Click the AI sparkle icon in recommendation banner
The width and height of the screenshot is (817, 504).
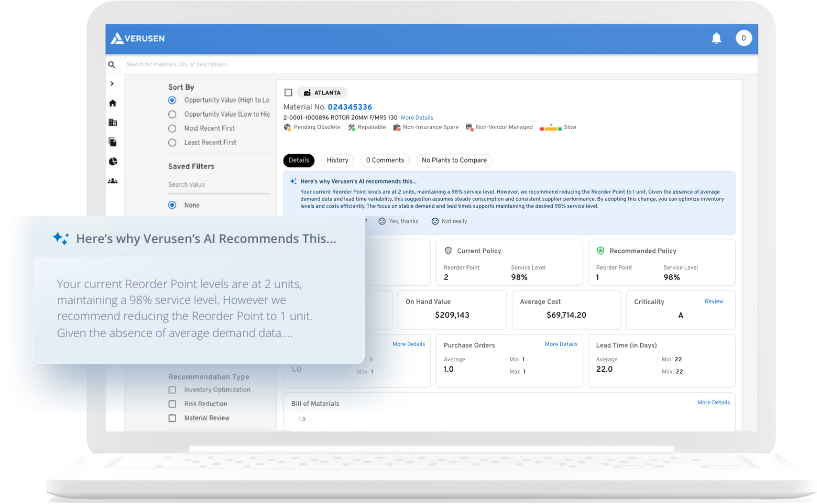[293, 181]
